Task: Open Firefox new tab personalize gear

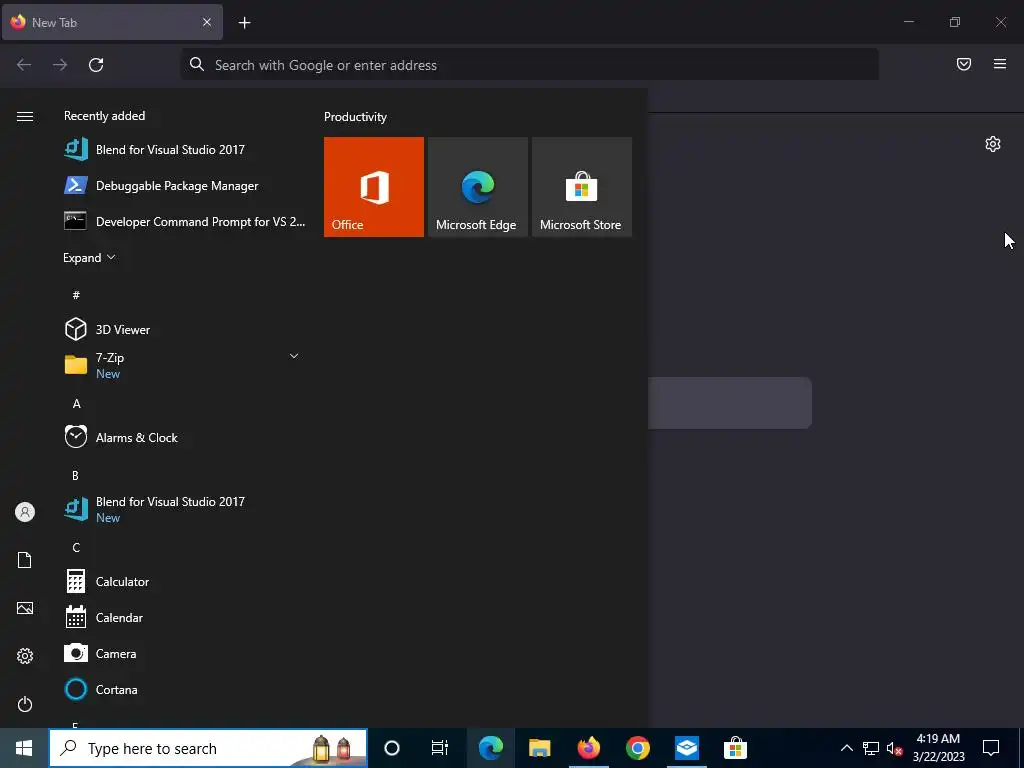Action: [993, 144]
